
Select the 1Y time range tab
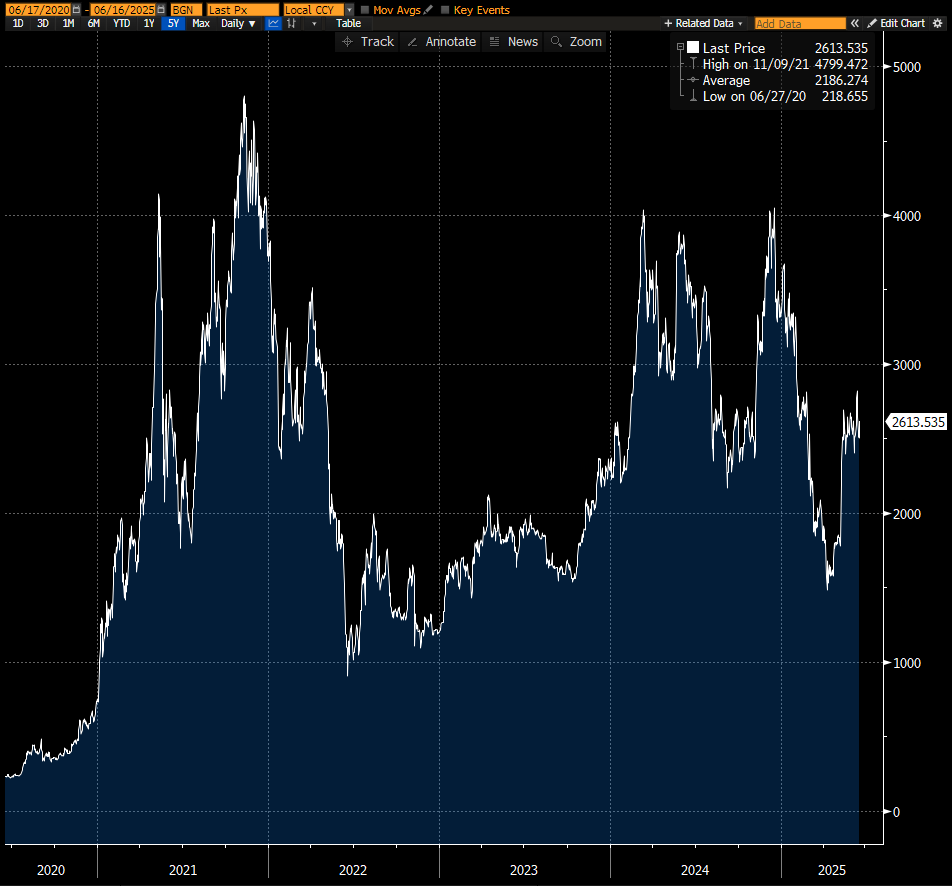point(149,23)
